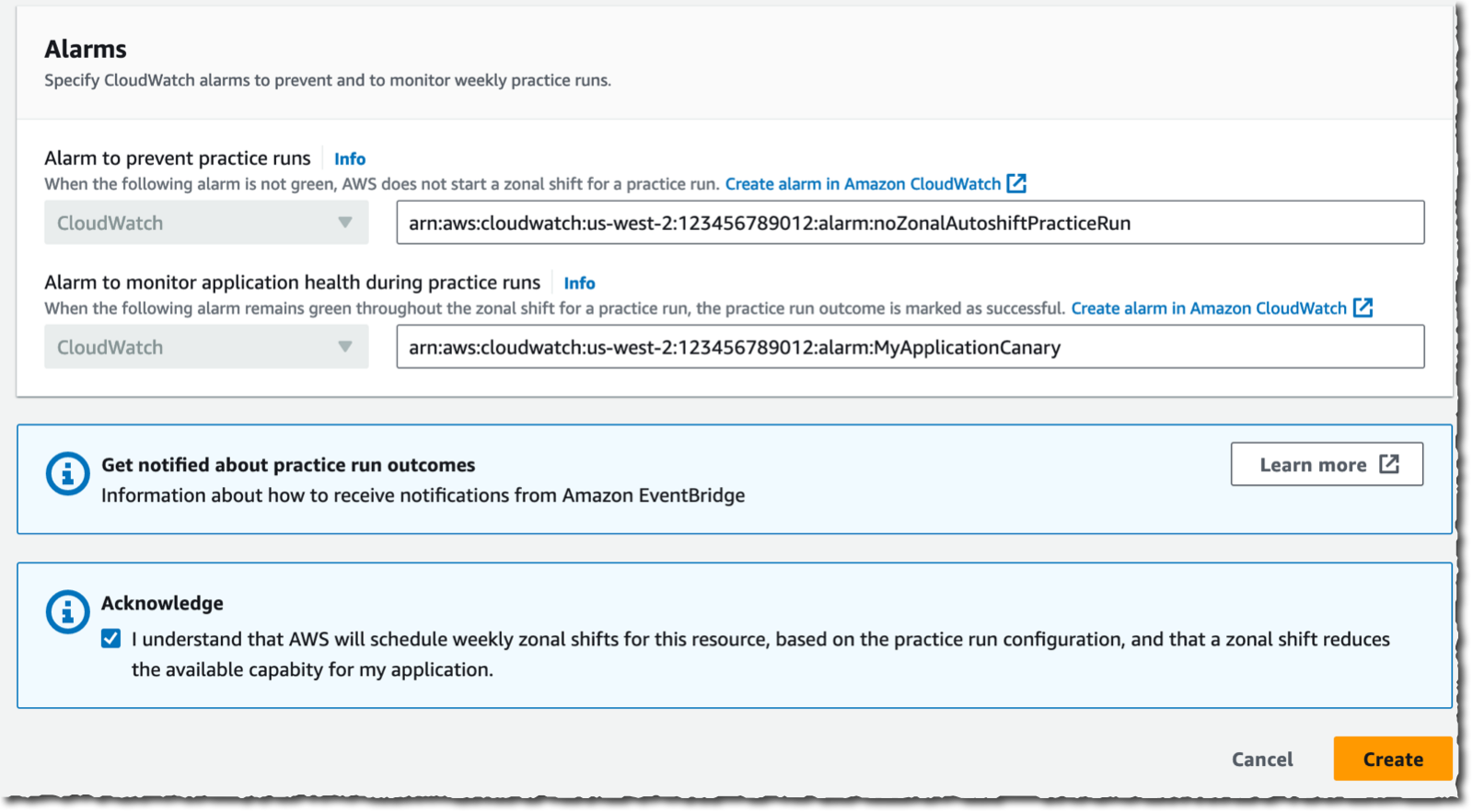Click the orange Create button

[x=1393, y=759]
